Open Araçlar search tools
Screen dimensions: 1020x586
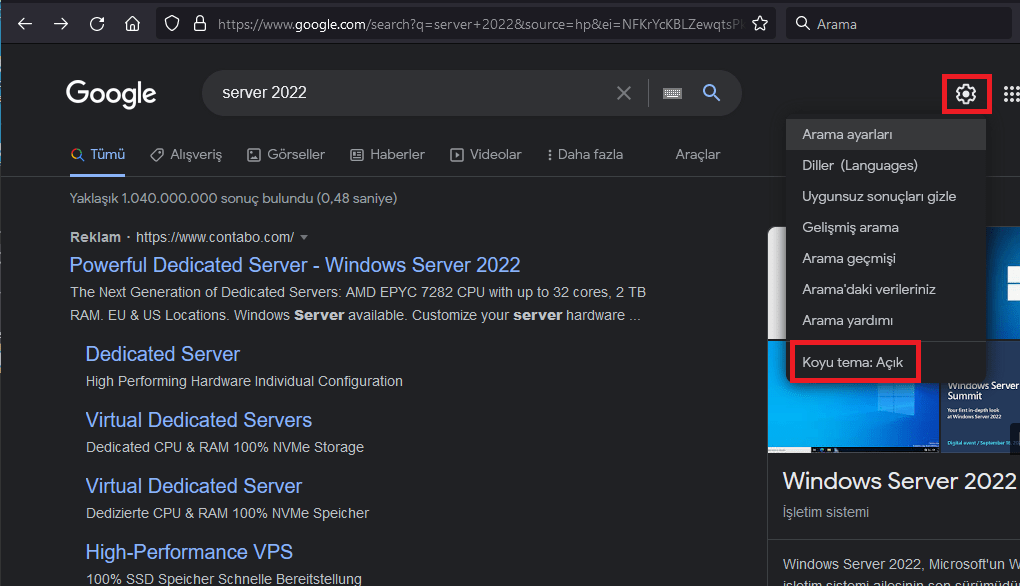(x=697, y=154)
